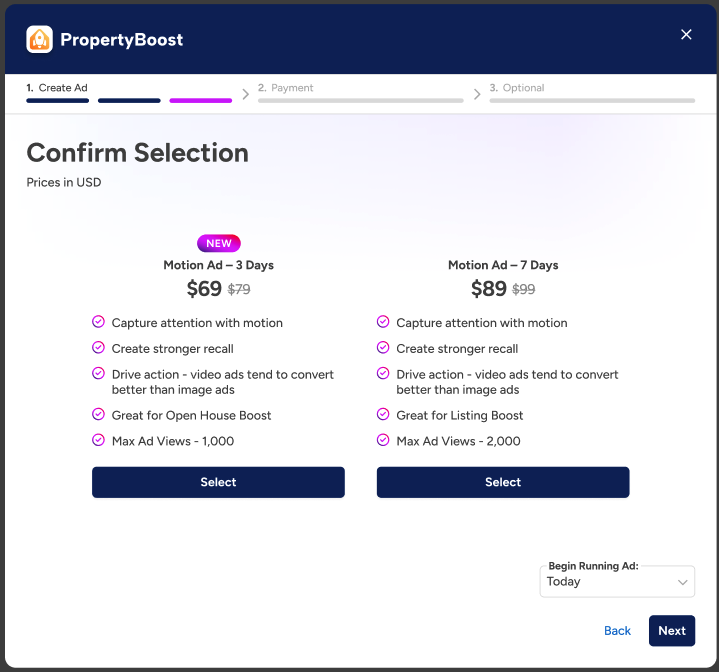This screenshot has width=719, height=672.
Task: Click the dropdown chevron next to Today
Action: tap(683, 582)
